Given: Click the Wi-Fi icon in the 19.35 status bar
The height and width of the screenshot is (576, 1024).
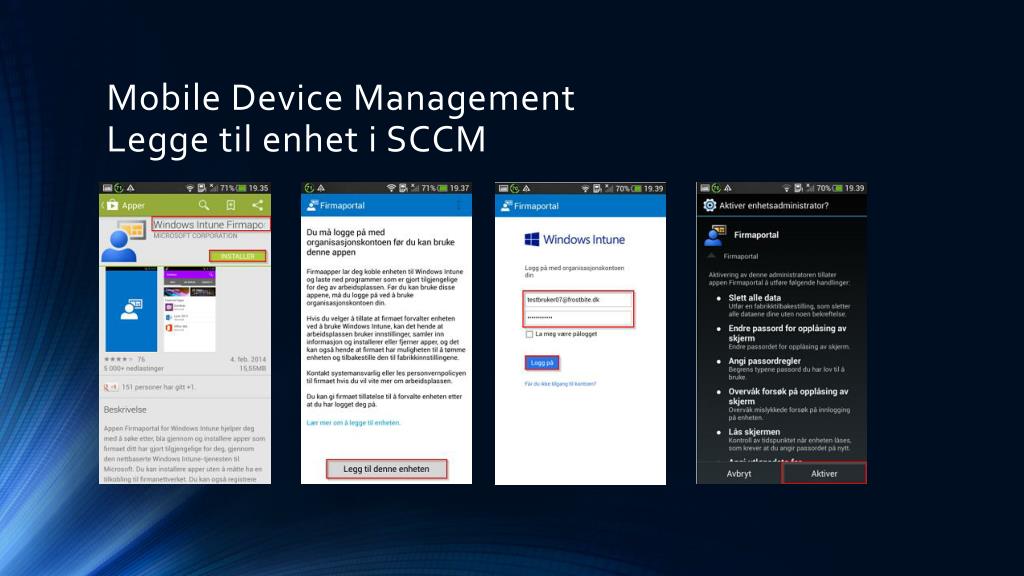Looking at the screenshot, I should point(189,188).
